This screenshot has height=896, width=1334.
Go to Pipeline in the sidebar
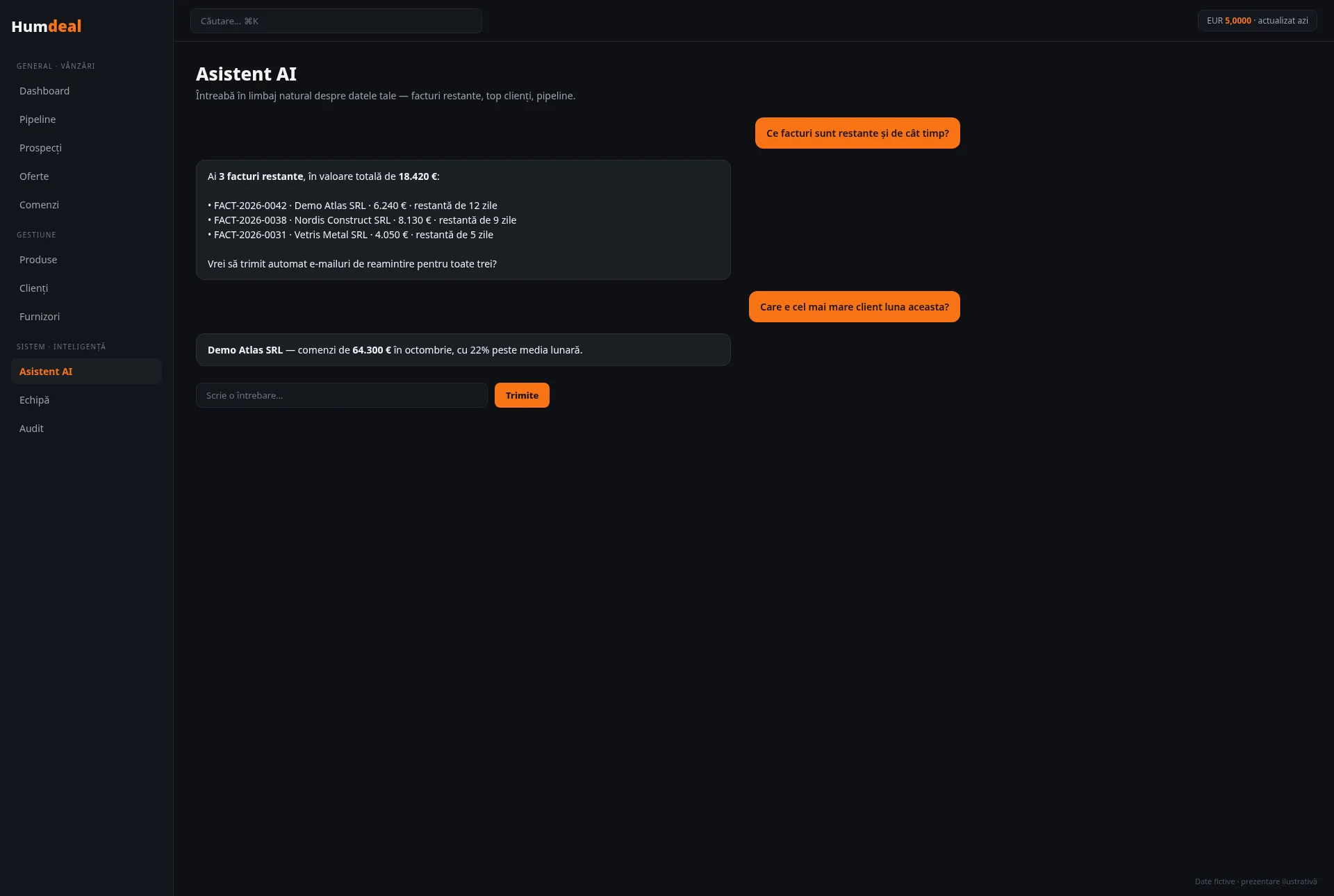coord(86,119)
